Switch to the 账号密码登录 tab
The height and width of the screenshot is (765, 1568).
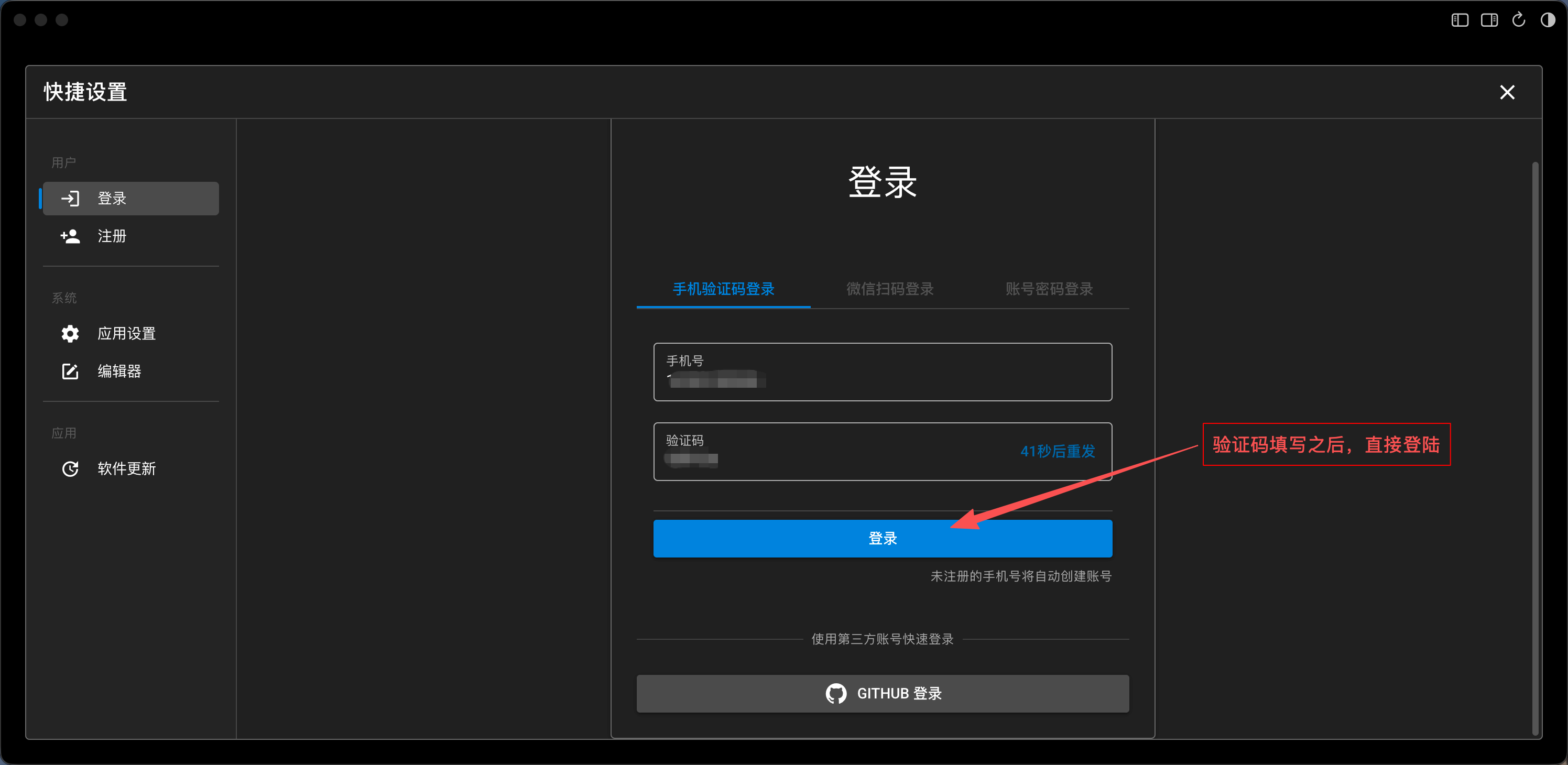[x=1049, y=289]
